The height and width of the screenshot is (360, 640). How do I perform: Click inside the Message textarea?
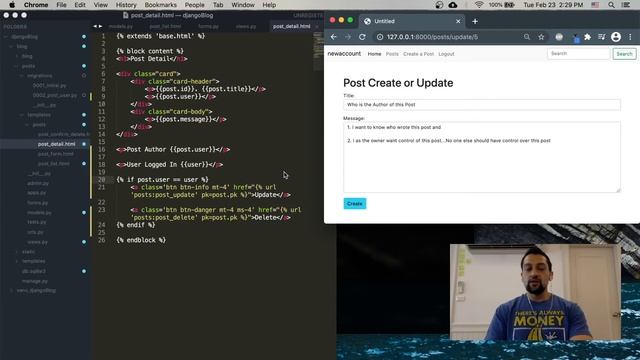pos(482,157)
